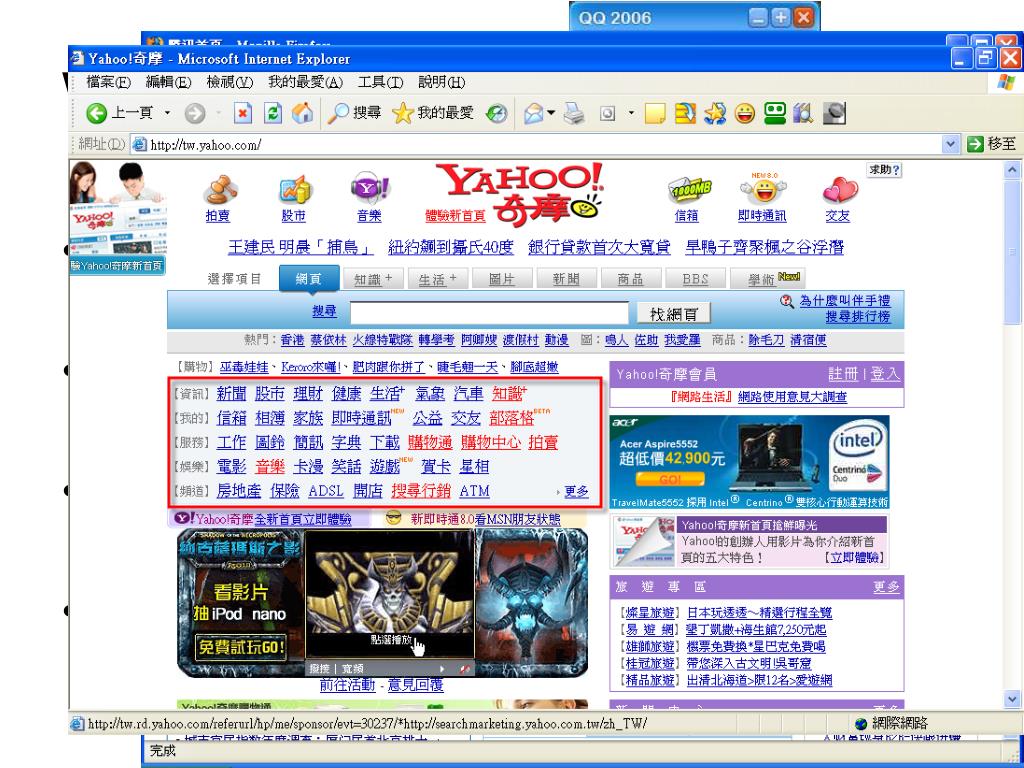Click the Refresh page icon
1024x768 pixels.
[272, 113]
